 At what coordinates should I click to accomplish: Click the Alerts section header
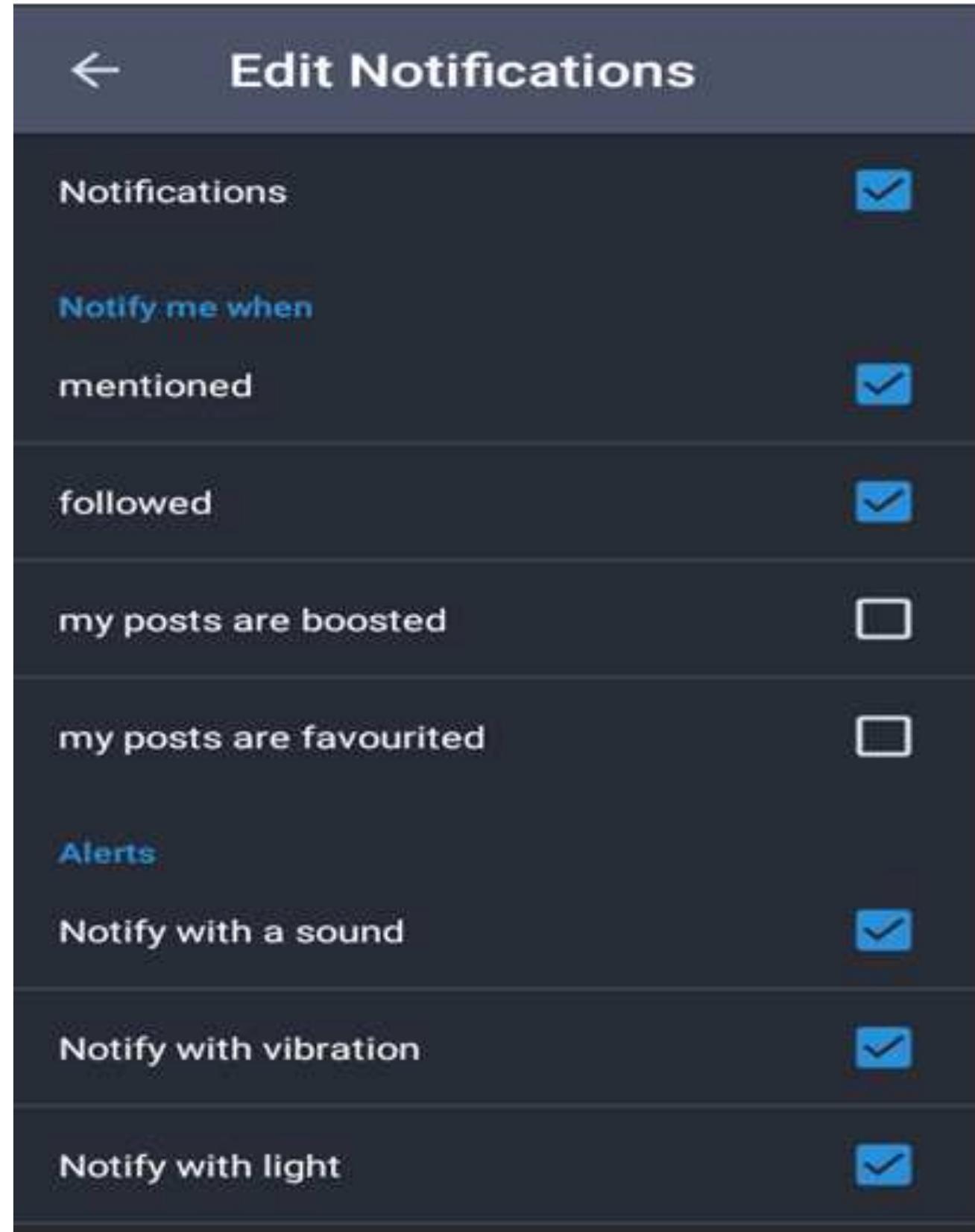pos(107,853)
